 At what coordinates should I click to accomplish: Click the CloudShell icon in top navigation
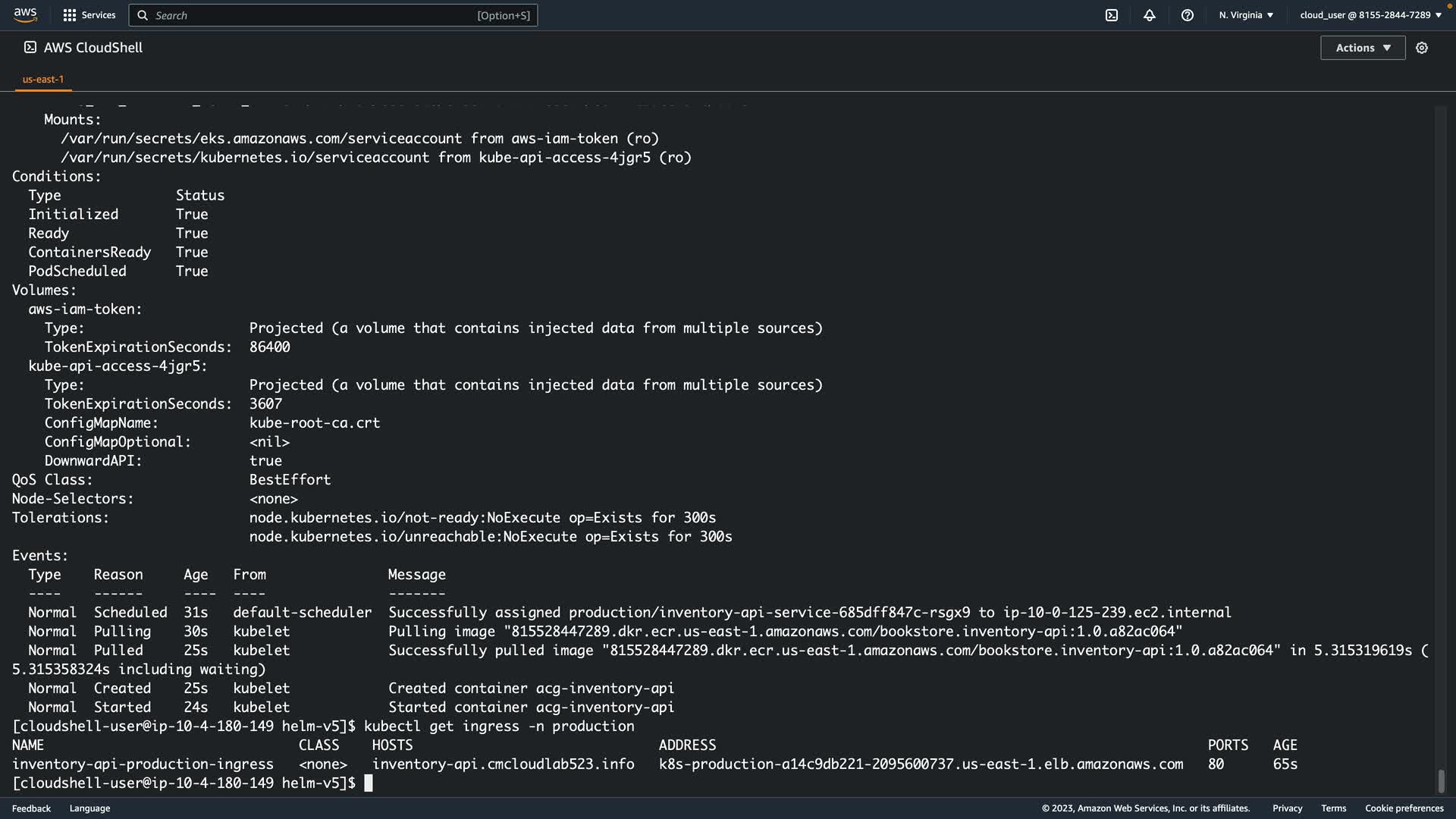1112,15
